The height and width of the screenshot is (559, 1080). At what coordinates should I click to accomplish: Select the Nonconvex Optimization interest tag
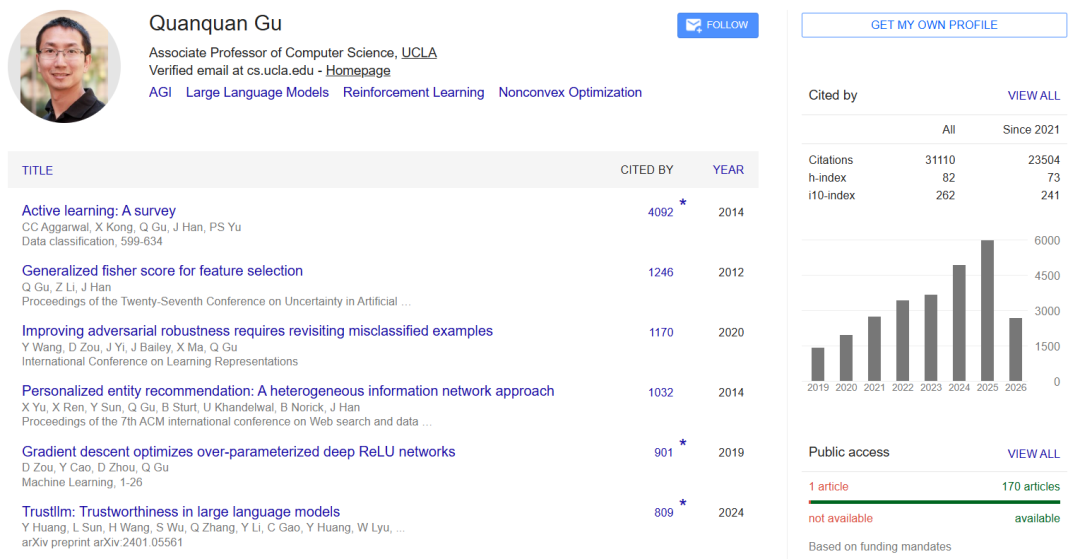pyautogui.click(x=570, y=92)
